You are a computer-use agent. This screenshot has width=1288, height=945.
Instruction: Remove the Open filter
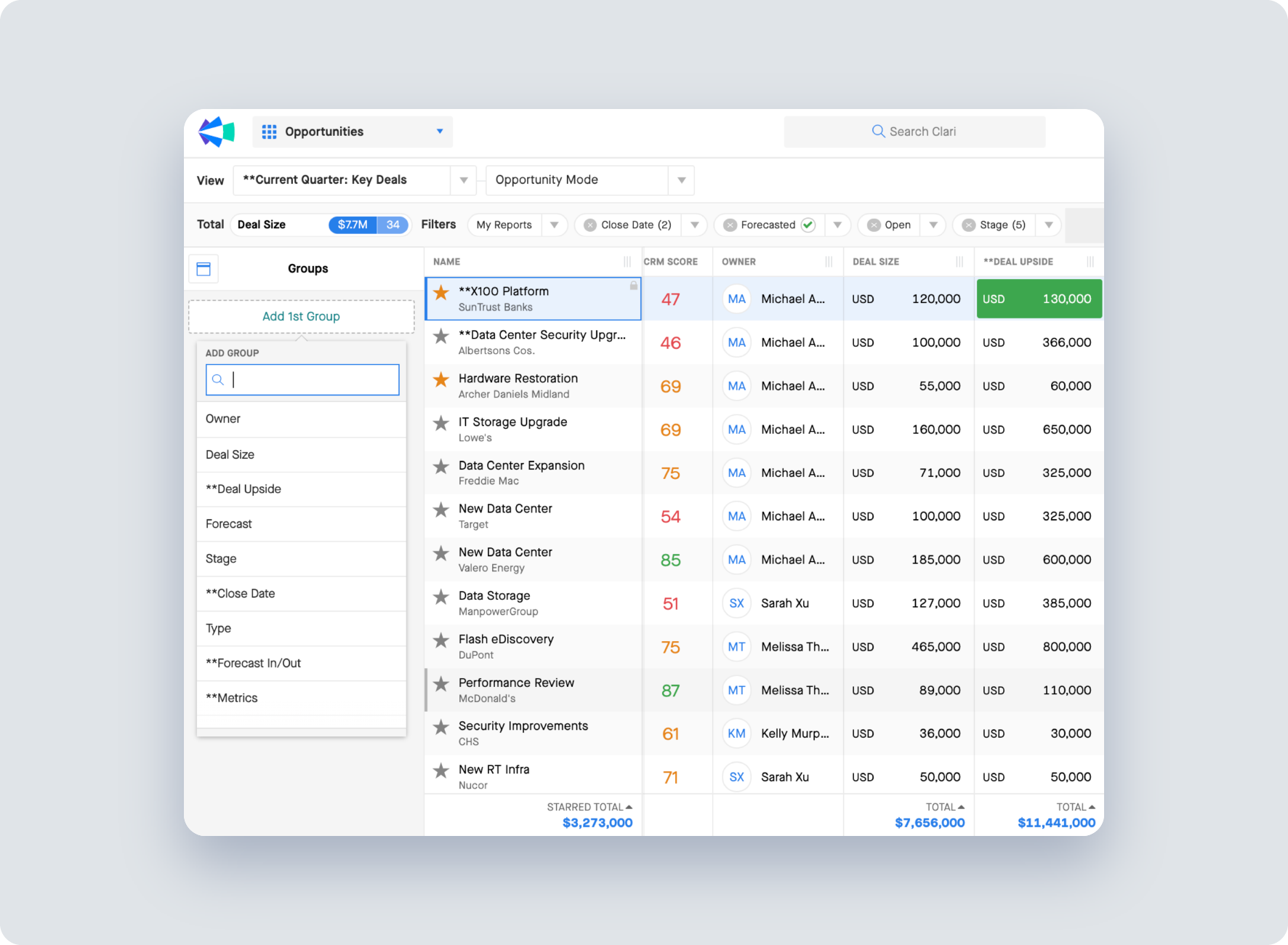(874, 225)
